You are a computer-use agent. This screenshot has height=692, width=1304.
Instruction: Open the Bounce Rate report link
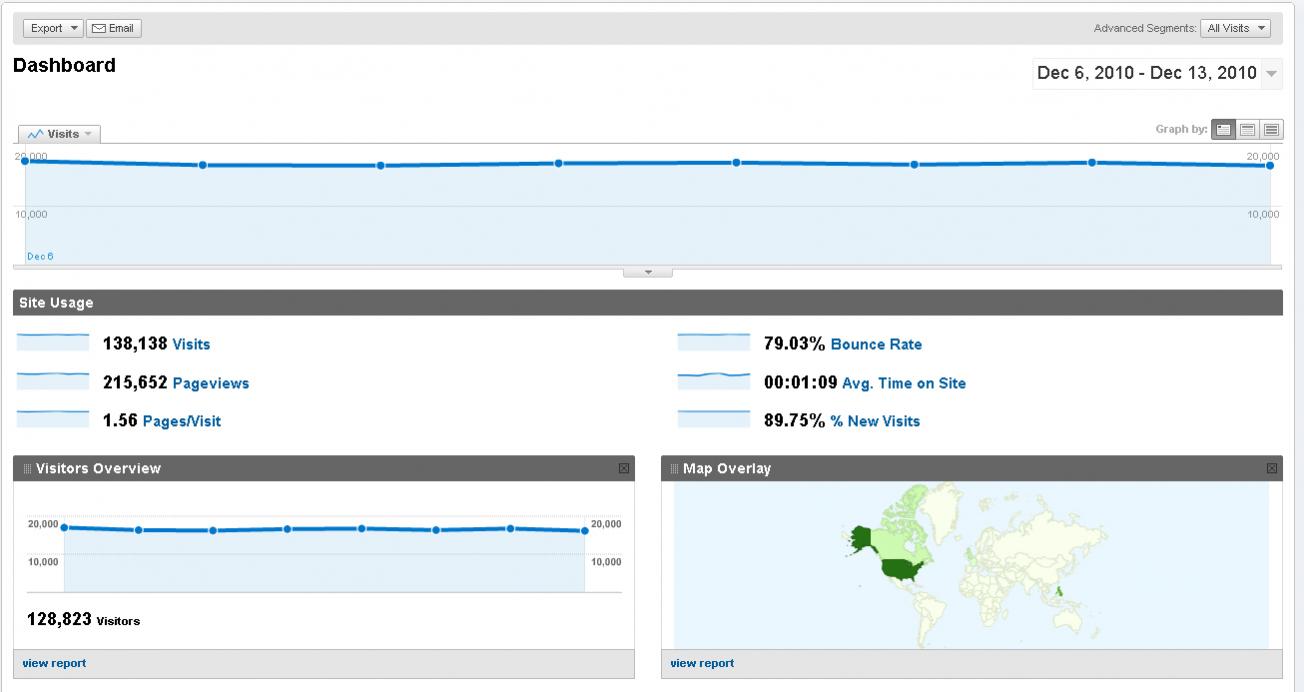pyautogui.click(x=876, y=344)
